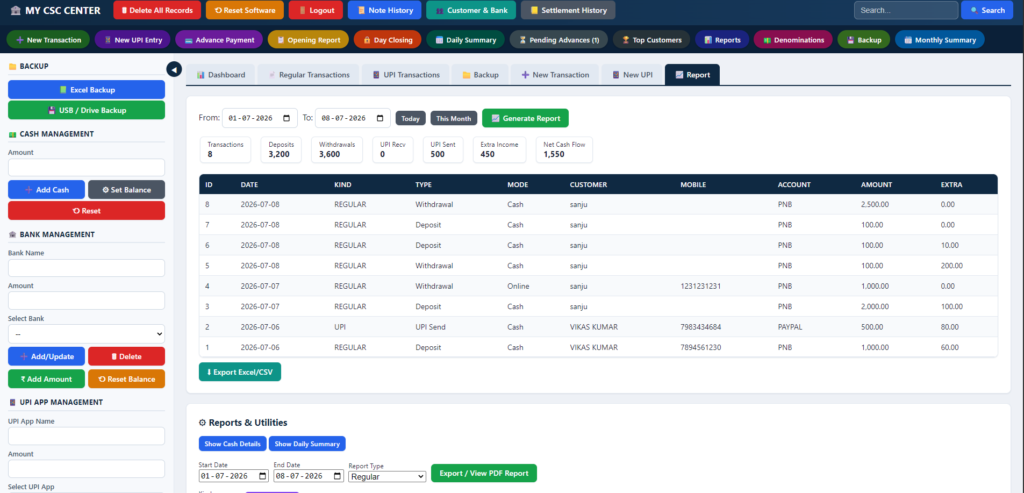
Task: Click the Export Excel/CSV button
Action: (240, 372)
